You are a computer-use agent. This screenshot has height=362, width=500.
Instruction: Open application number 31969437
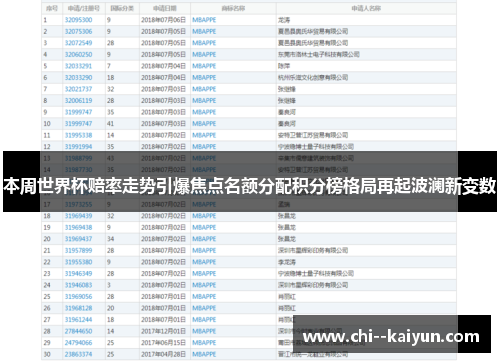78,239
